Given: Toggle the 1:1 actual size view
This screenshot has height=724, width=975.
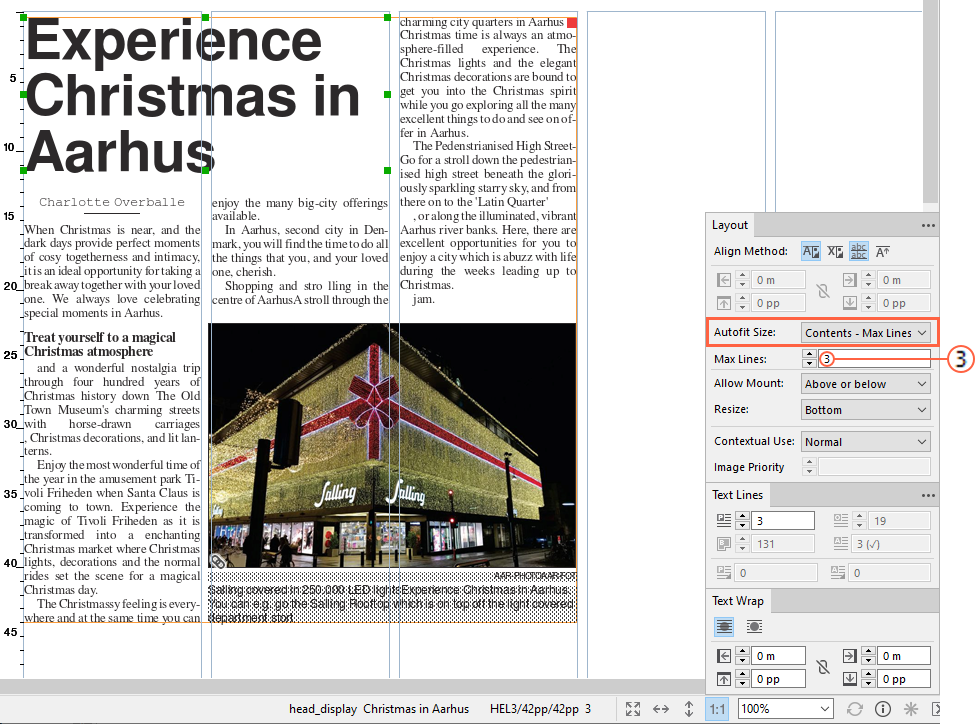Looking at the screenshot, I should (x=717, y=709).
